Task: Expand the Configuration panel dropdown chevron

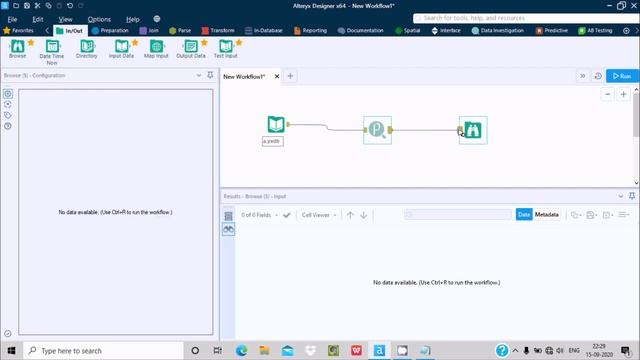Action: point(199,75)
